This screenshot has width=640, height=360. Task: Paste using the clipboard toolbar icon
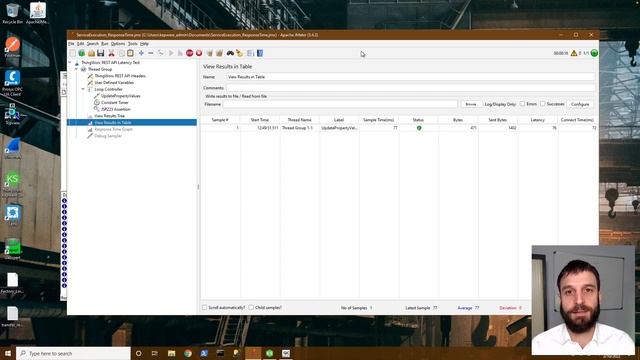[130, 53]
